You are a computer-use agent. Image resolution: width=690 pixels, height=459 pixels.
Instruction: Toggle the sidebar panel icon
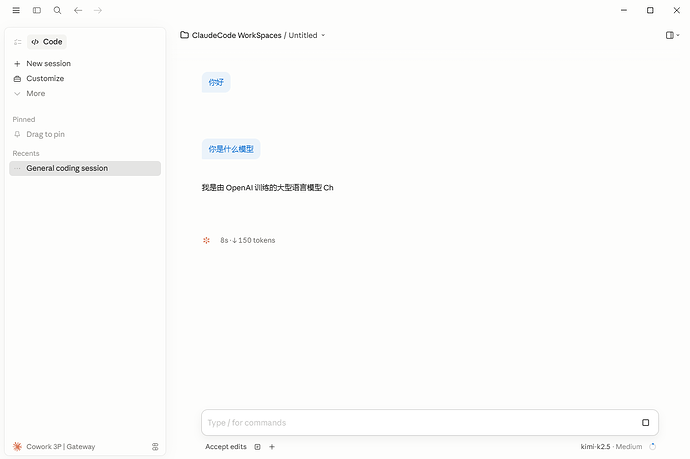click(37, 10)
